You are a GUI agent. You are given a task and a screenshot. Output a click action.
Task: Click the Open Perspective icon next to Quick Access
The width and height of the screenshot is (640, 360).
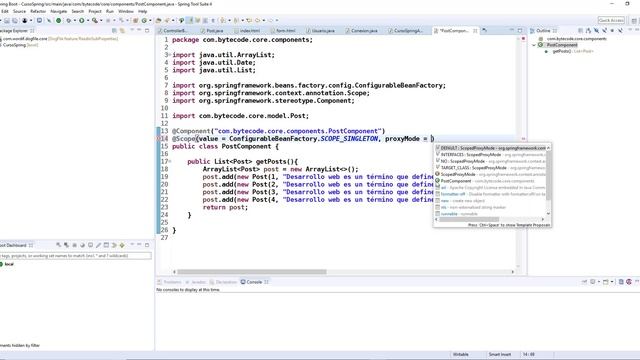(x=634, y=20)
